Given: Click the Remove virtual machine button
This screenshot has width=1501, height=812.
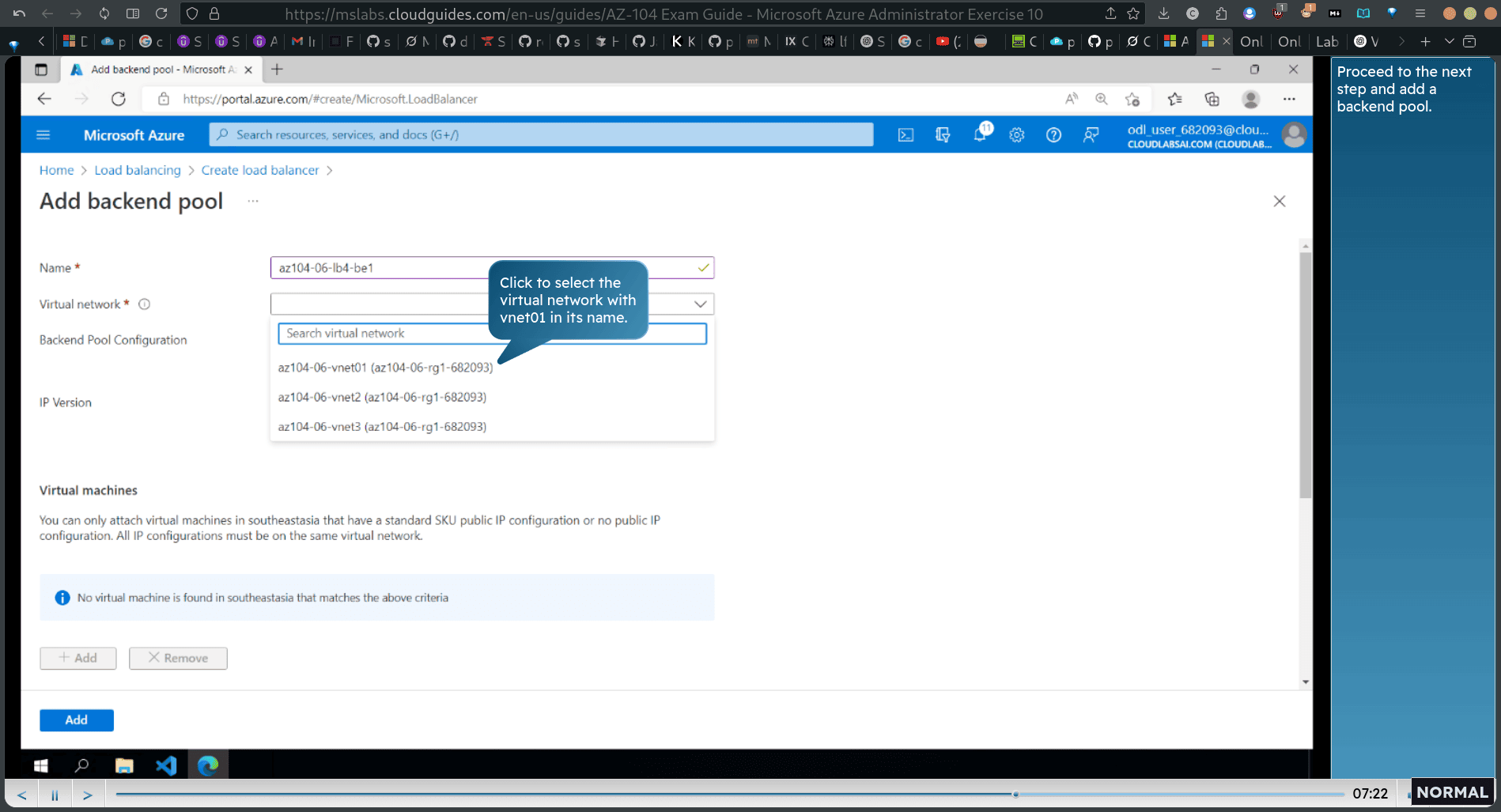Looking at the screenshot, I should tap(178, 659).
